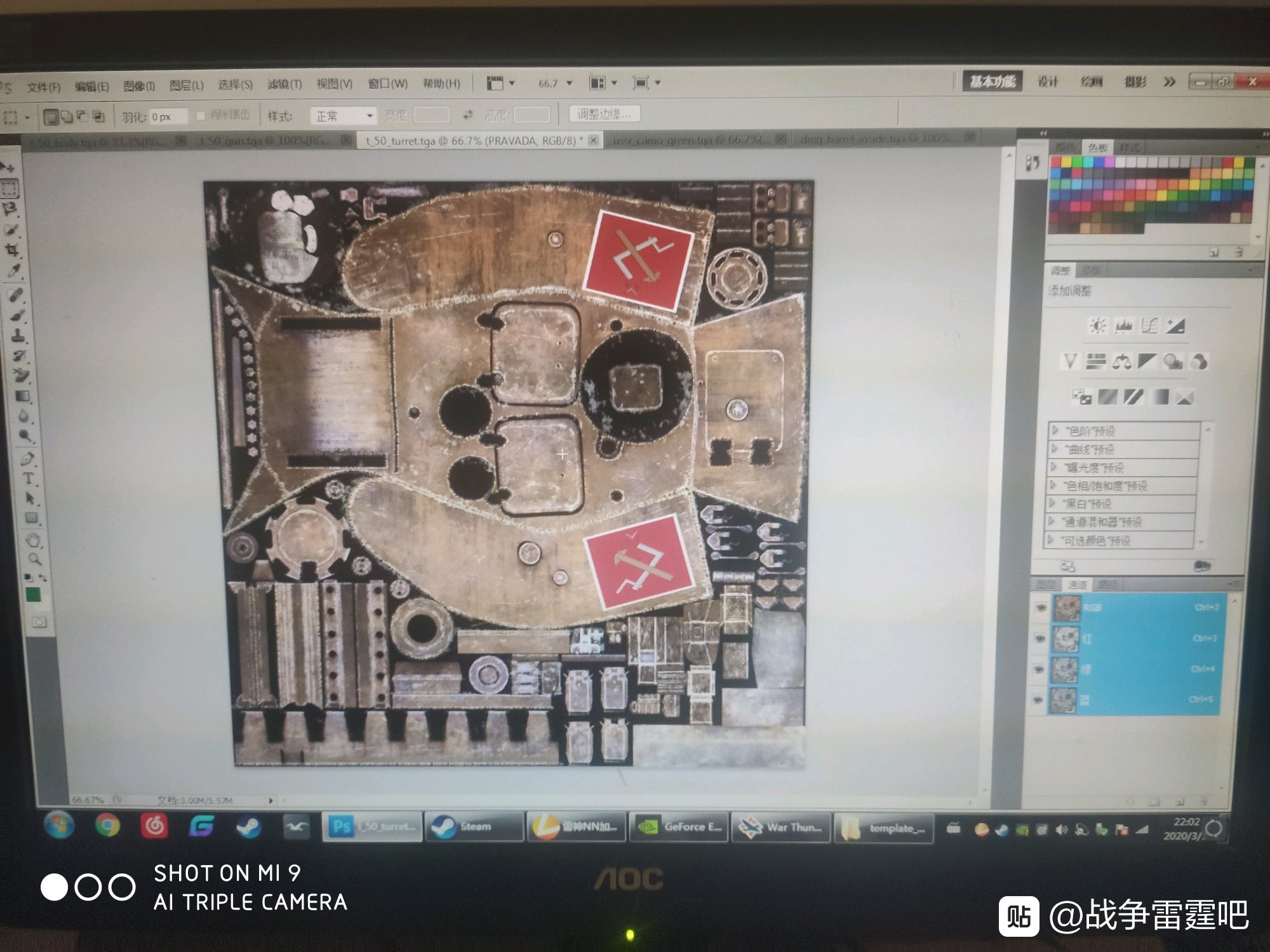
Task: Select the Quick Selection tool
Action: 11,230
